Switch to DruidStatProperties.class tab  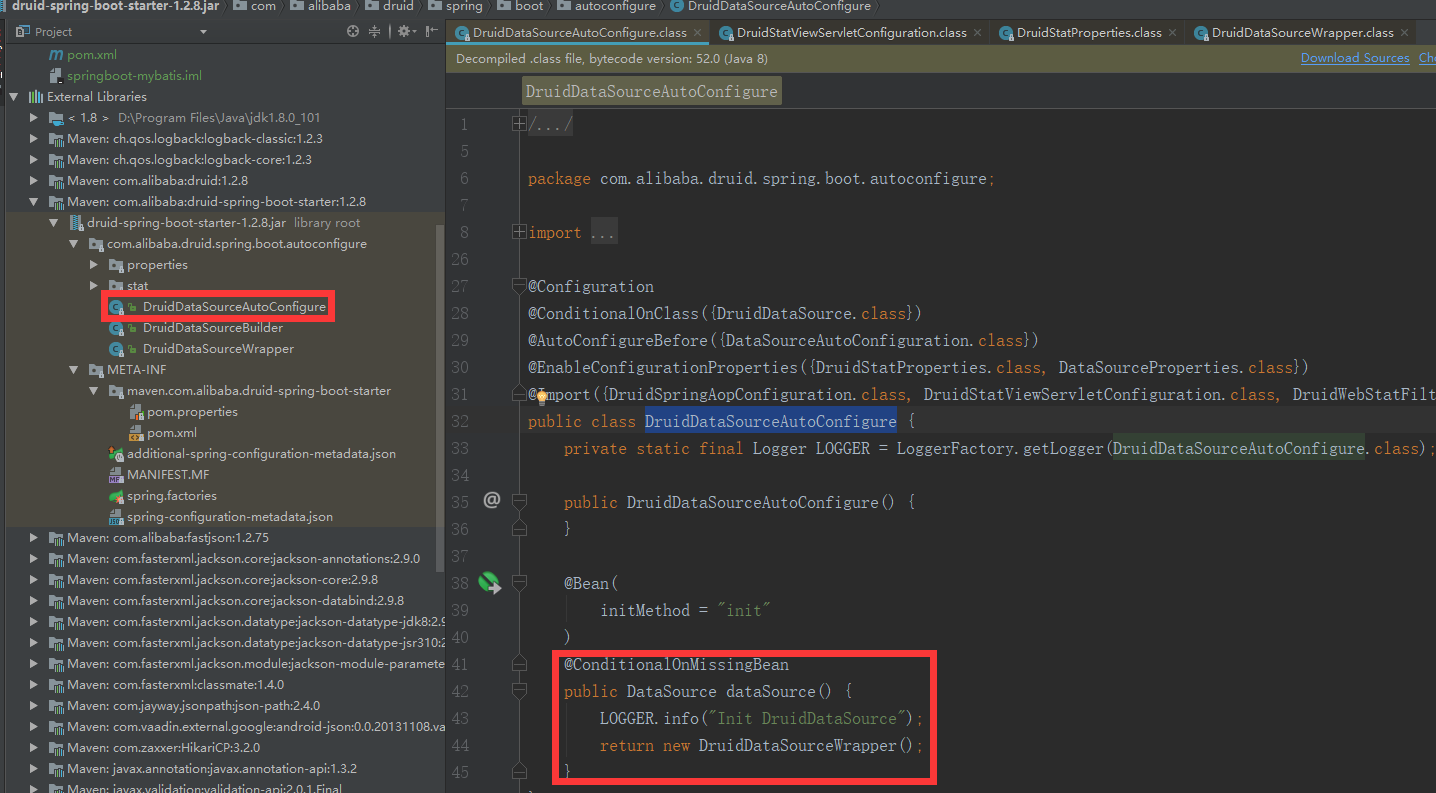[x=1089, y=33]
